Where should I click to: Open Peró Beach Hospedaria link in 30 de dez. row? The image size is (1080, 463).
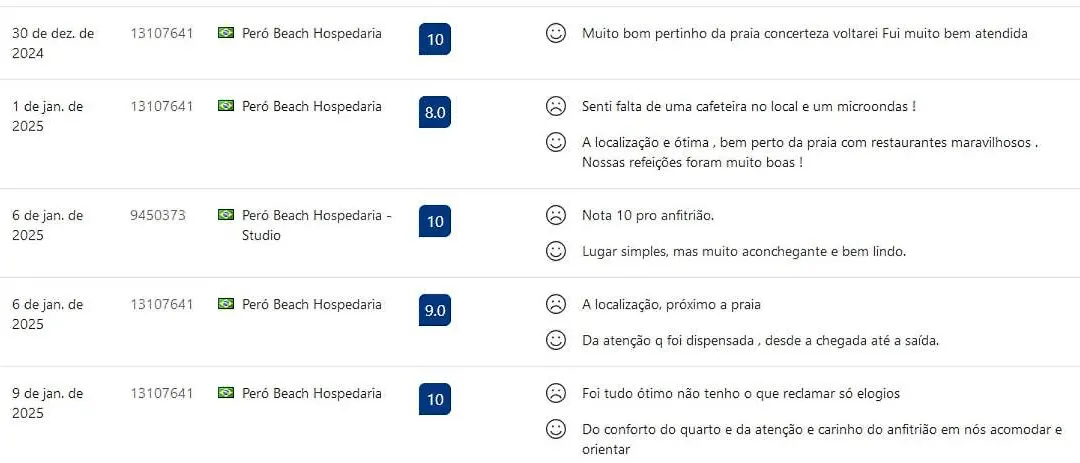[x=312, y=33]
